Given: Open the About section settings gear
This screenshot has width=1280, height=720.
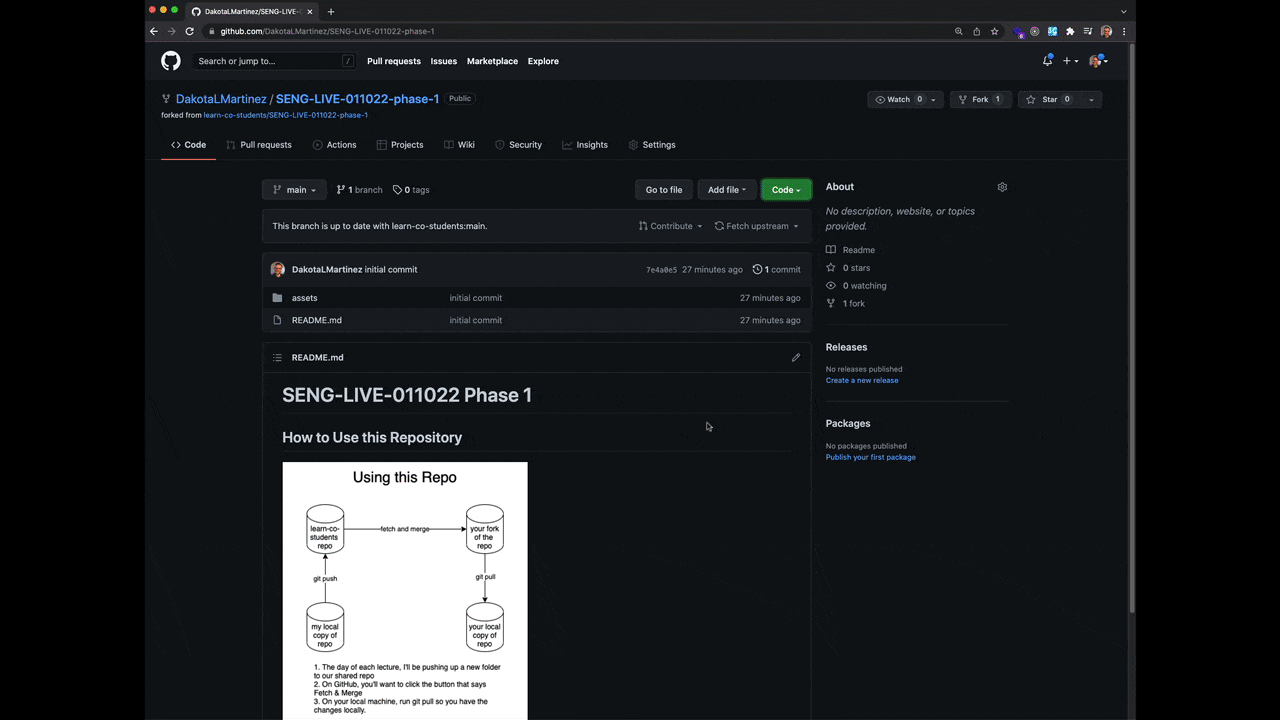Looking at the screenshot, I should tap(1002, 186).
